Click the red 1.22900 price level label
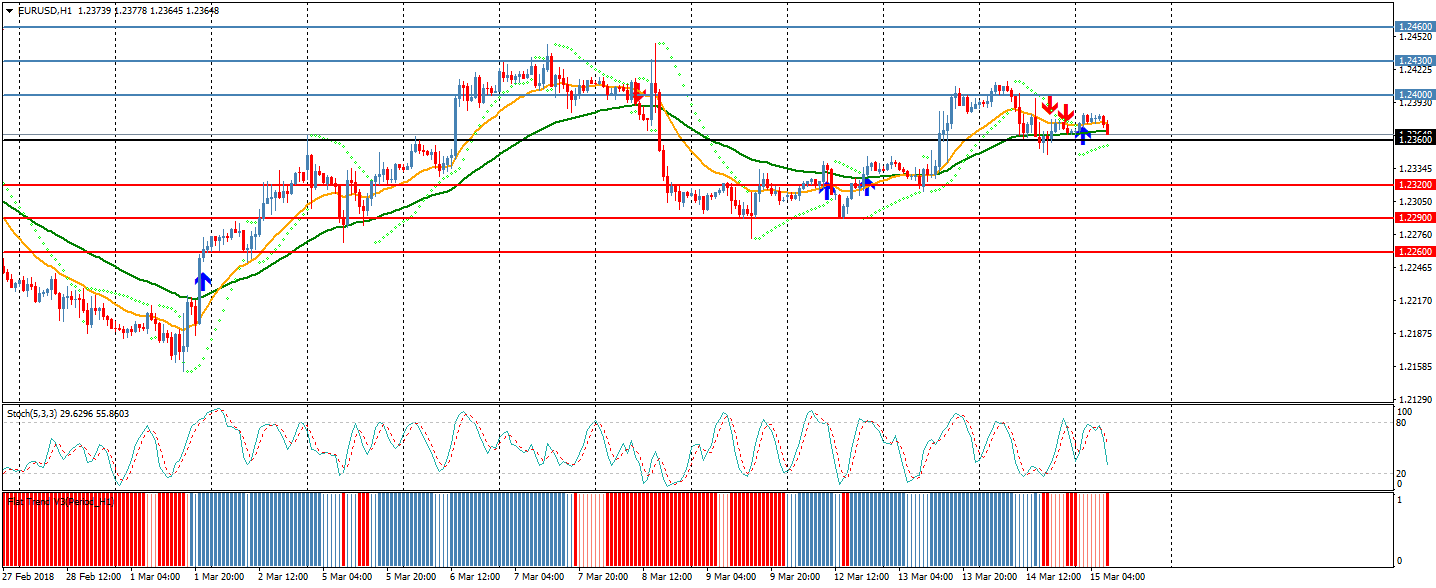This screenshot has width=1436, height=588. (x=1414, y=218)
